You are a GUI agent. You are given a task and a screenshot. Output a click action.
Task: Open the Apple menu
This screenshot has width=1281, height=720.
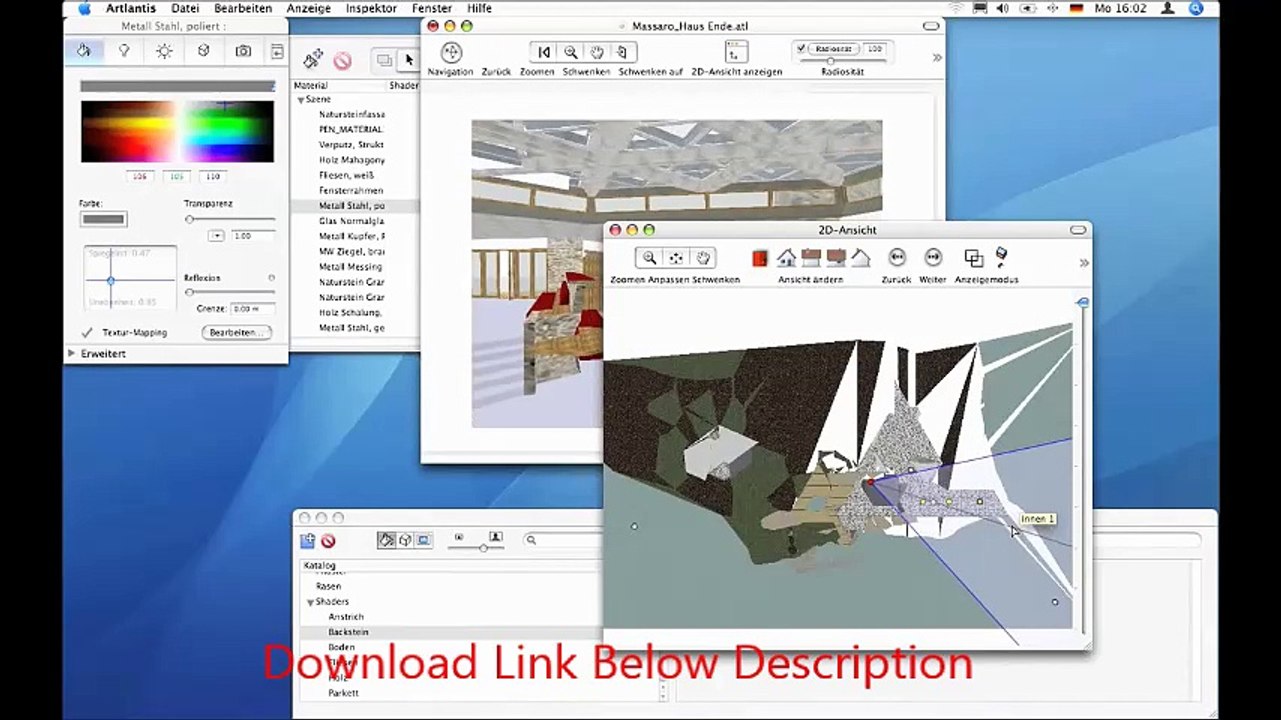84,8
